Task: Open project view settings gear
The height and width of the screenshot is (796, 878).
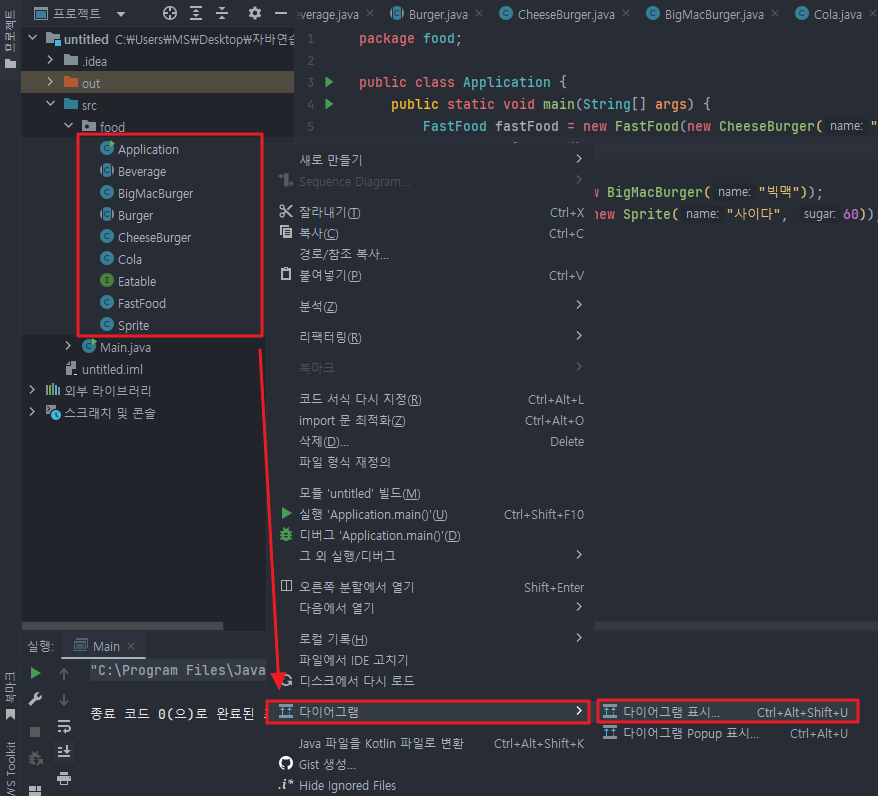Action: click(x=255, y=13)
